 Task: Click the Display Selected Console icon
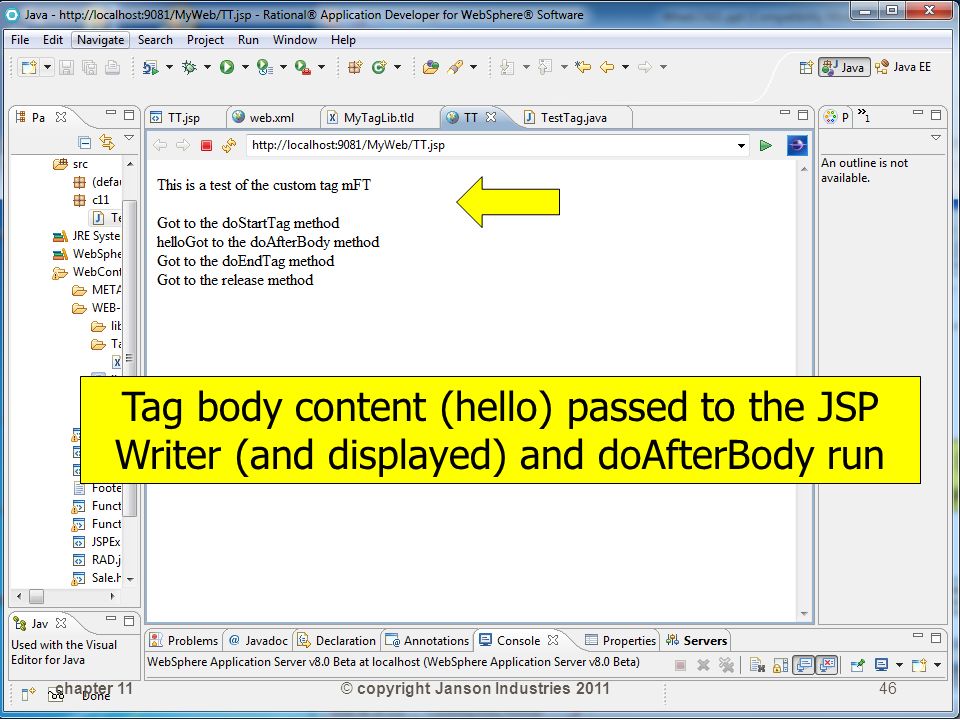pyautogui.click(x=881, y=665)
